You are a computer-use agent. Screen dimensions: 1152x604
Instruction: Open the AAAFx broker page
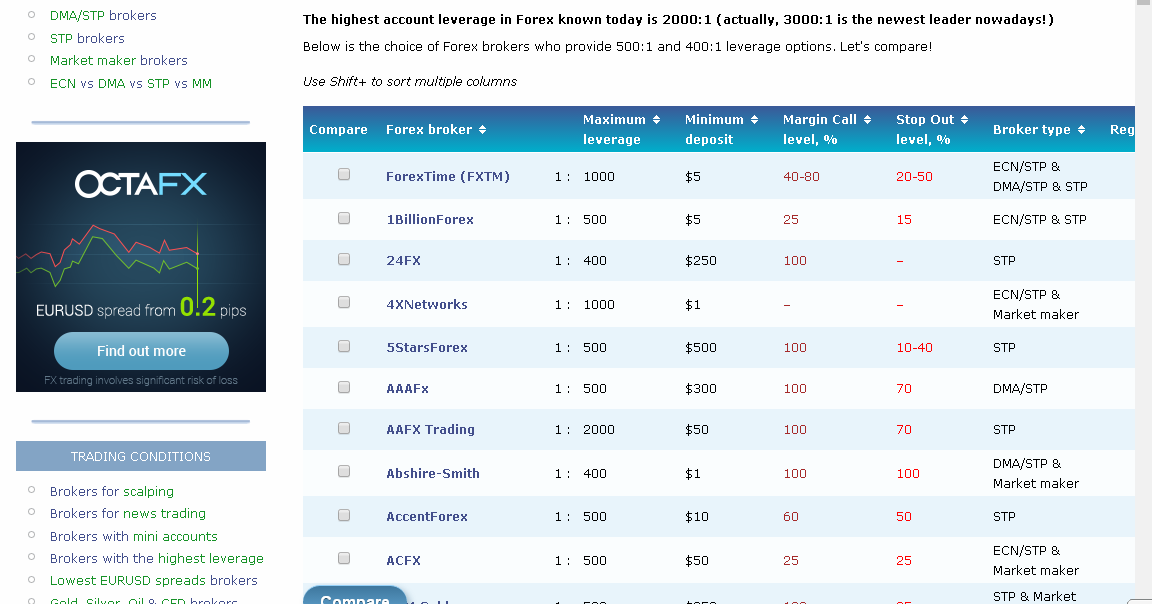click(x=407, y=389)
